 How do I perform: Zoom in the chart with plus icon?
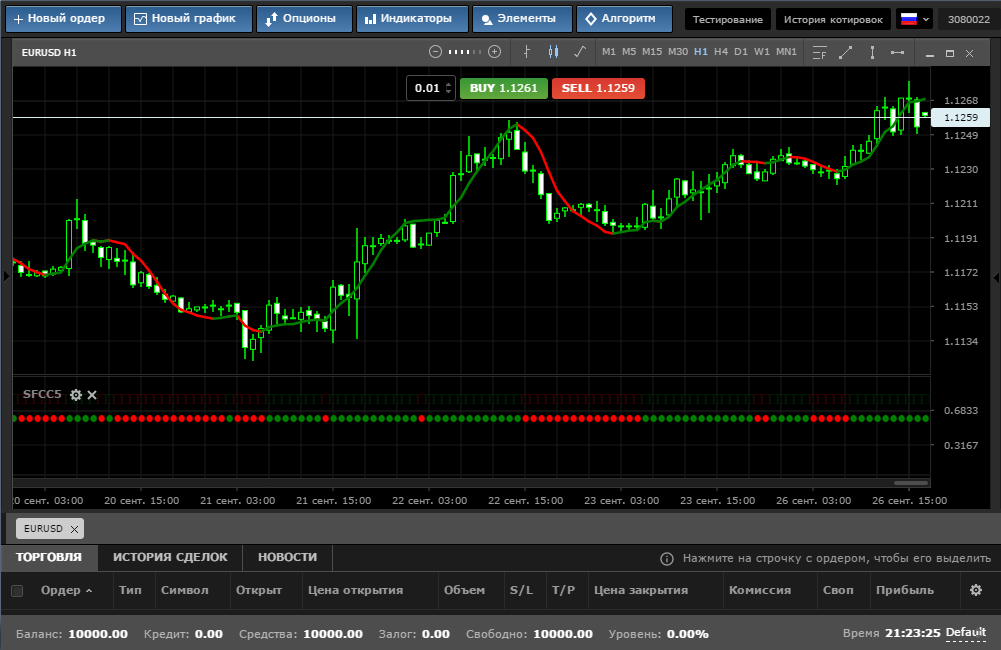click(494, 52)
